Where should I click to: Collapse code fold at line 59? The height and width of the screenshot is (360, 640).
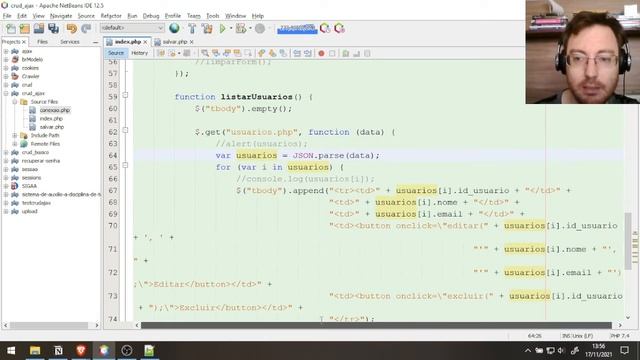pyautogui.click(x=125, y=95)
